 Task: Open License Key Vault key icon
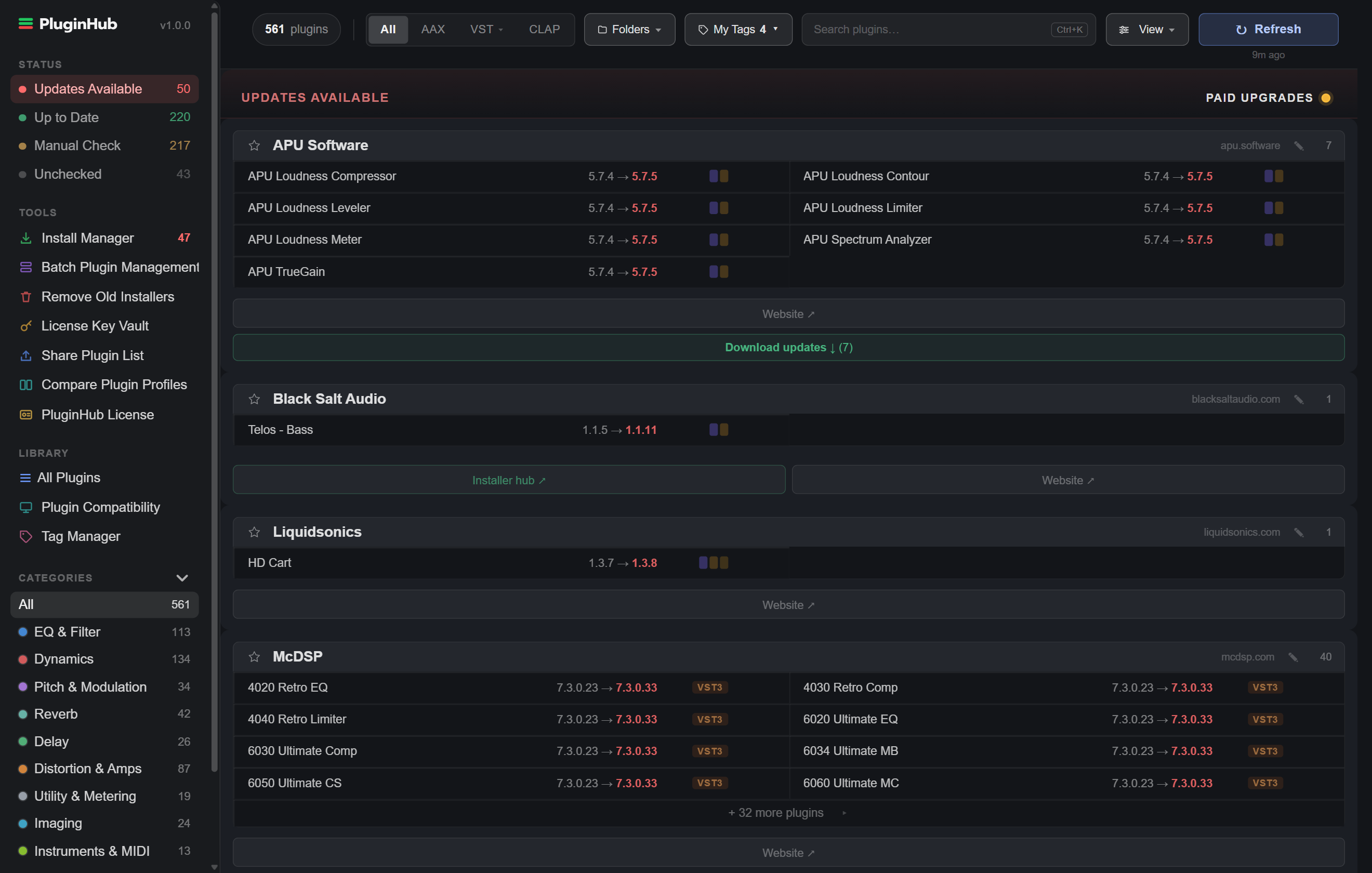(x=25, y=326)
